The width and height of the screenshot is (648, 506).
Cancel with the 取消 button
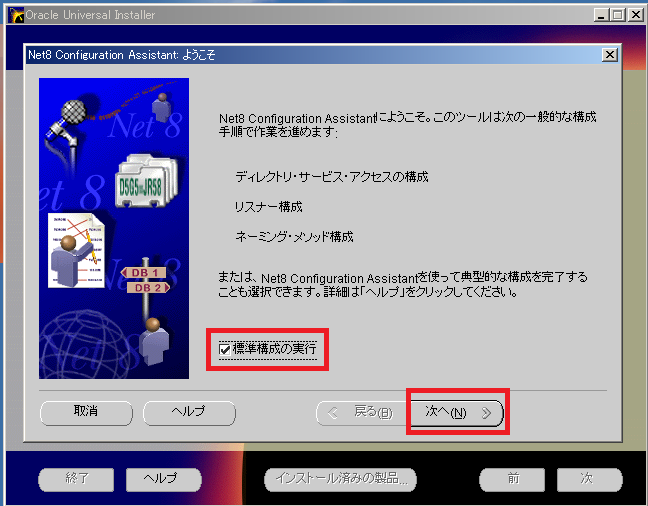tap(86, 413)
